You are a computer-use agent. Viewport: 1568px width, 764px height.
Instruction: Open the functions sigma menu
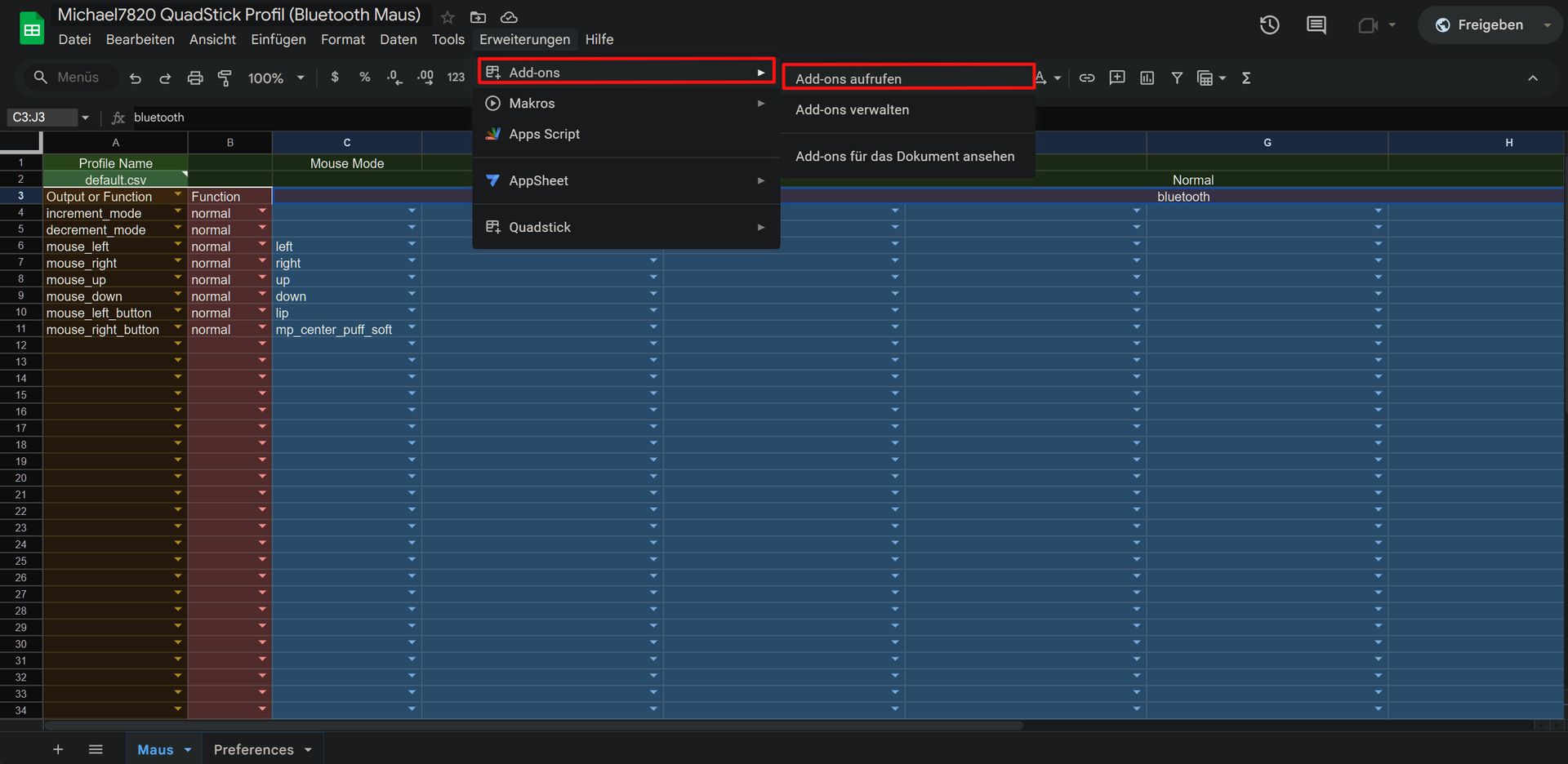[1246, 78]
